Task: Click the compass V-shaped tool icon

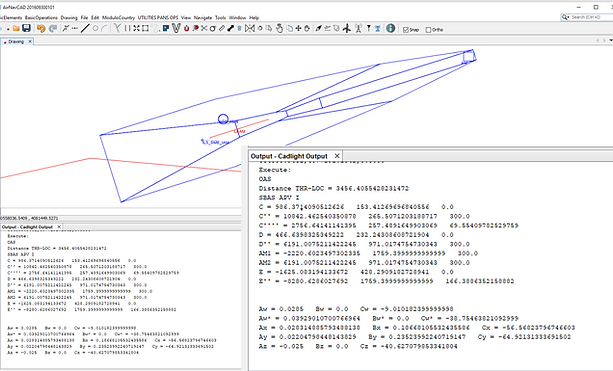Action: 176,28
